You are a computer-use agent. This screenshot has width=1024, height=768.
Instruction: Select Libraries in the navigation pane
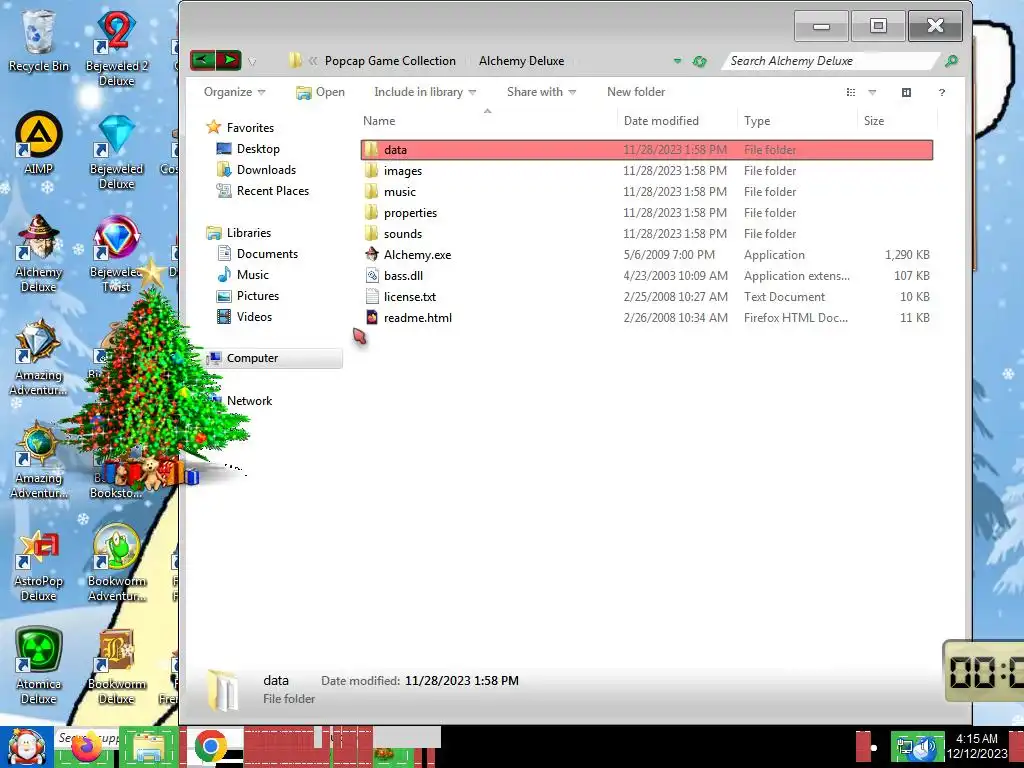(x=238, y=232)
